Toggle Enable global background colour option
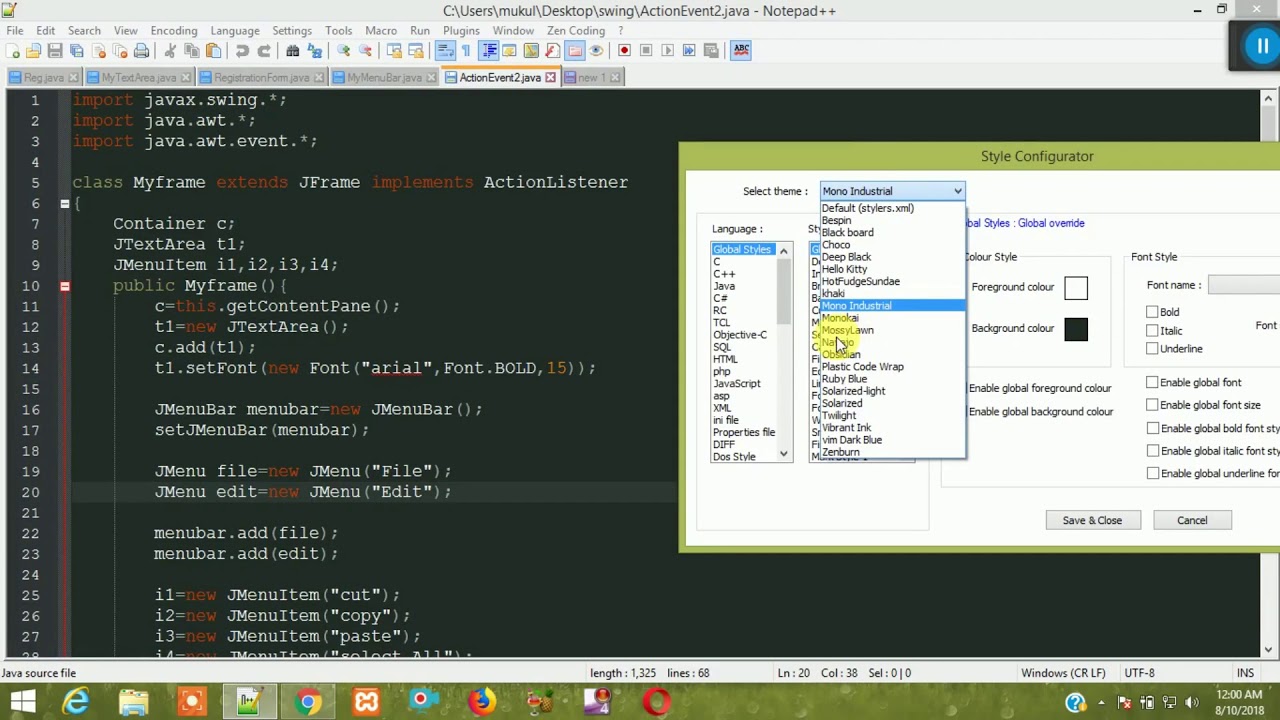 (x=1040, y=411)
